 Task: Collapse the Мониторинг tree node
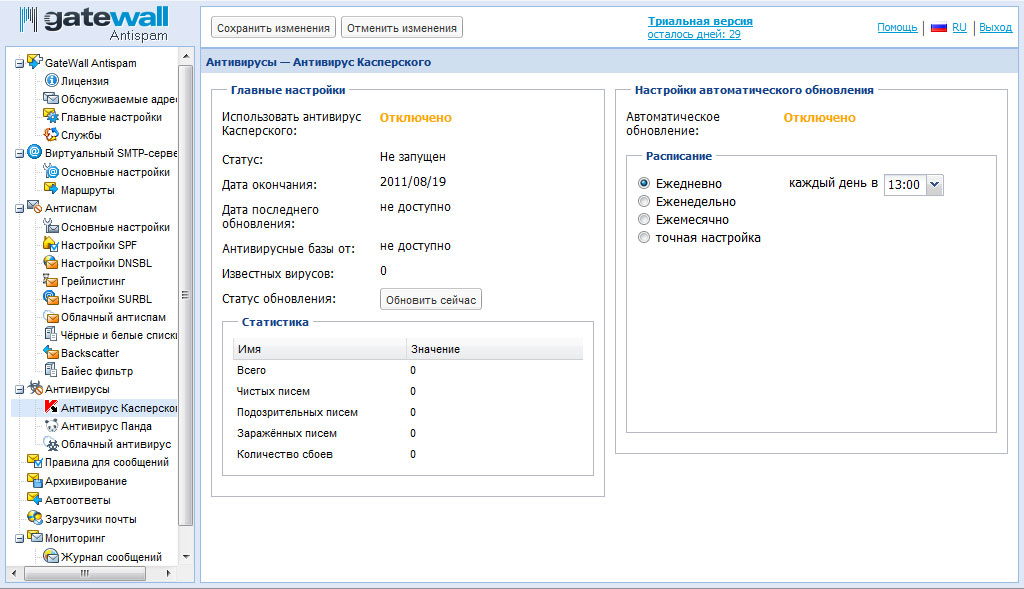point(20,539)
